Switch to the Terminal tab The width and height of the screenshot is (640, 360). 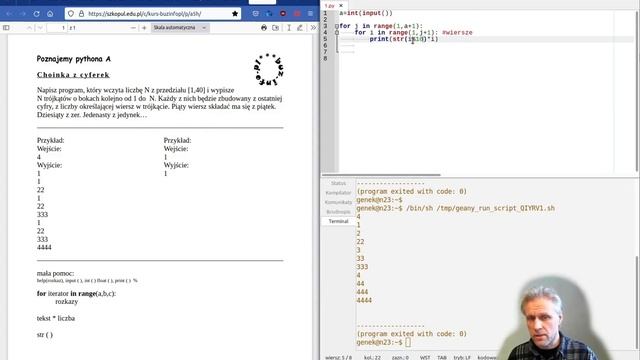point(338,221)
